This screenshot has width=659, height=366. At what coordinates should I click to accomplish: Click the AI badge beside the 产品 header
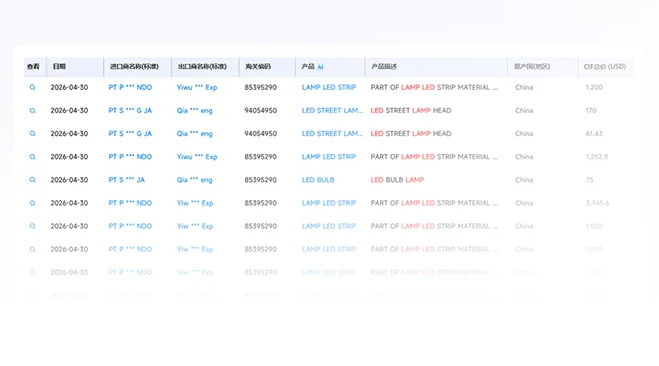320,67
